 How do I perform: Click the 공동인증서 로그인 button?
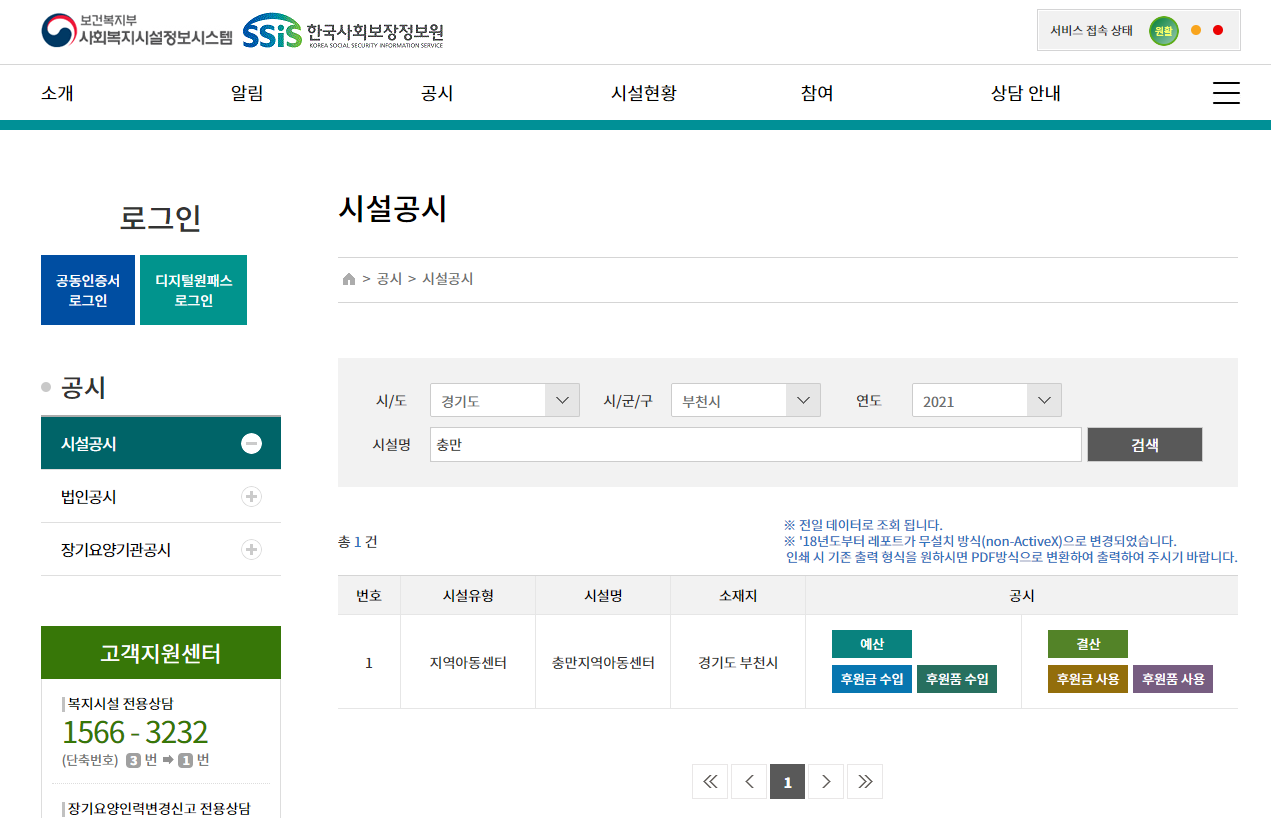click(x=88, y=290)
